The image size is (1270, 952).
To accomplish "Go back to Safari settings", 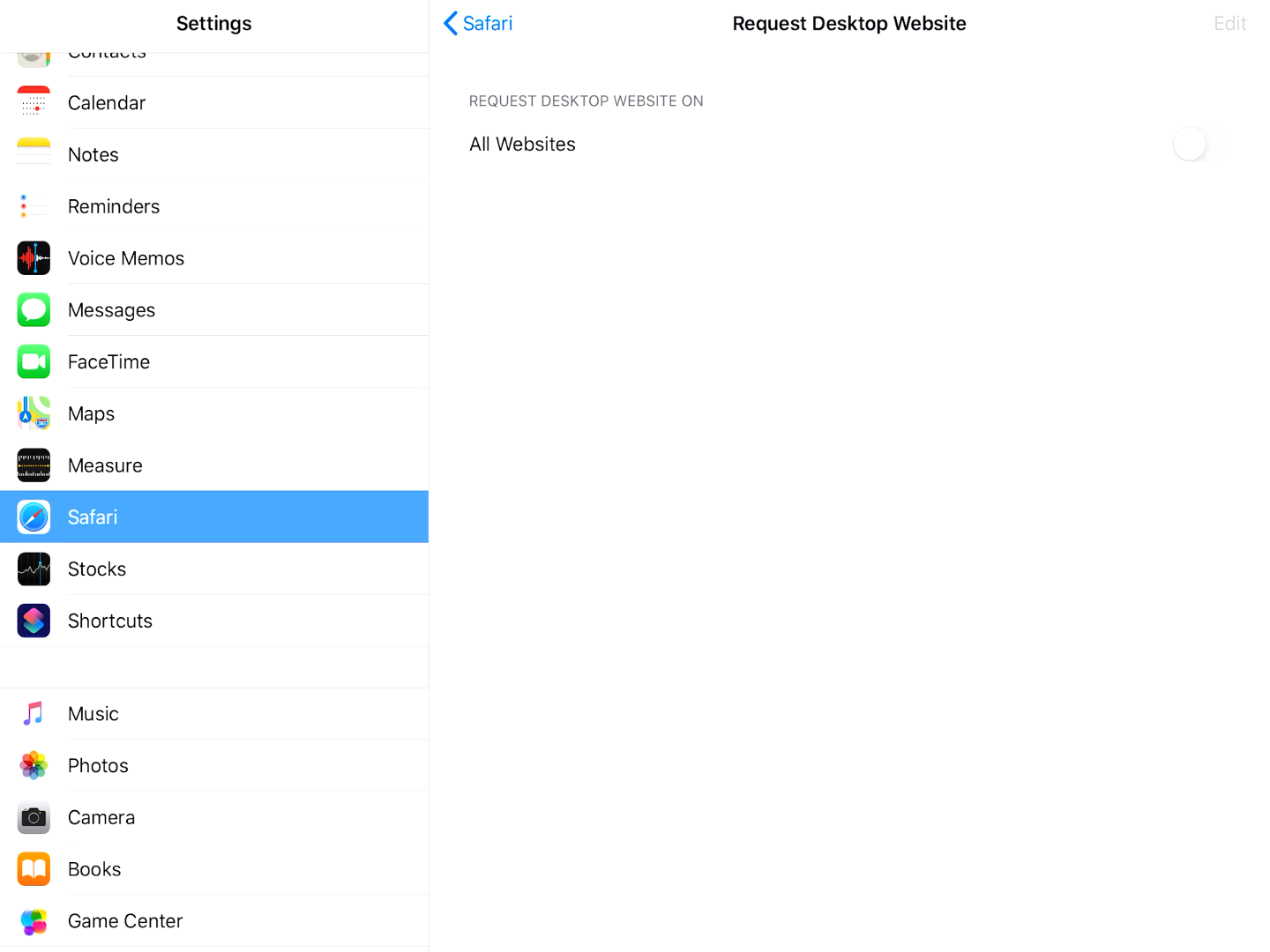I will pos(478,24).
